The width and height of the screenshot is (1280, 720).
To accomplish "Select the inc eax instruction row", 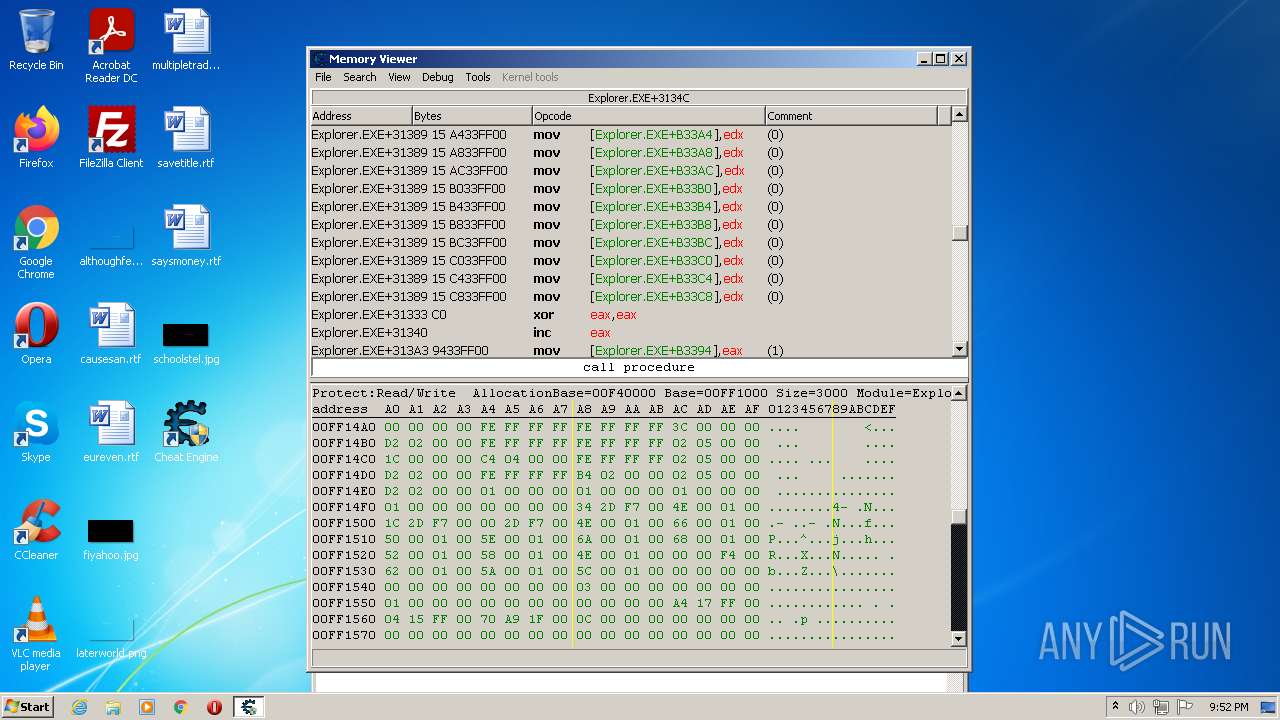I will point(630,333).
